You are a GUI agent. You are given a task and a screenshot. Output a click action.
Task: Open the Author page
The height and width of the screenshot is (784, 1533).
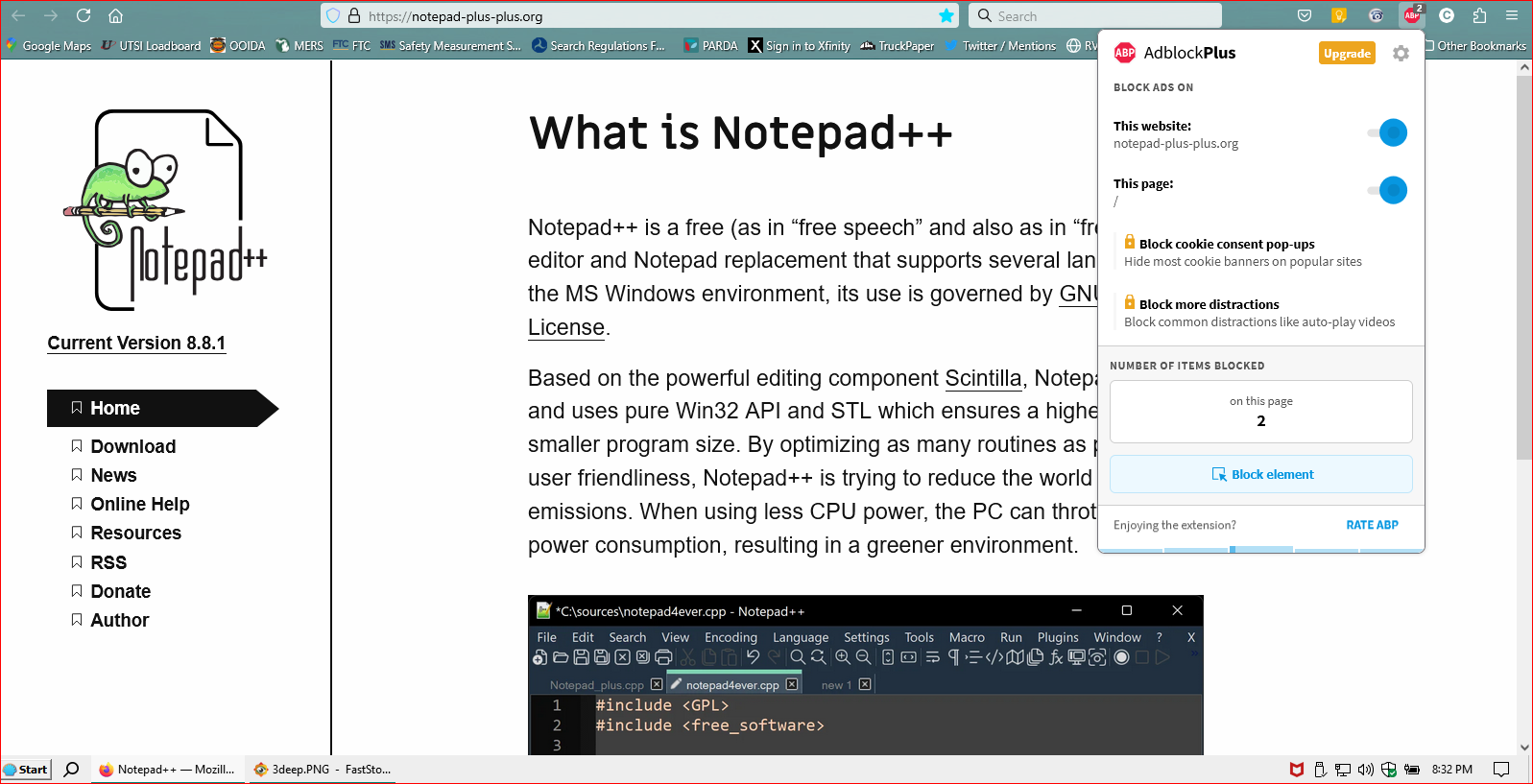119,620
